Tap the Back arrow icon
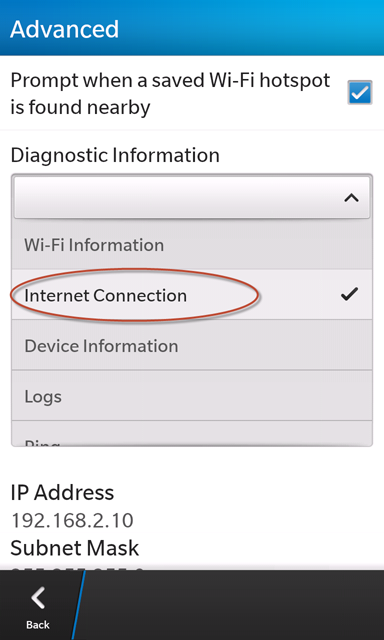384x640 pixels. pos(38,598)
